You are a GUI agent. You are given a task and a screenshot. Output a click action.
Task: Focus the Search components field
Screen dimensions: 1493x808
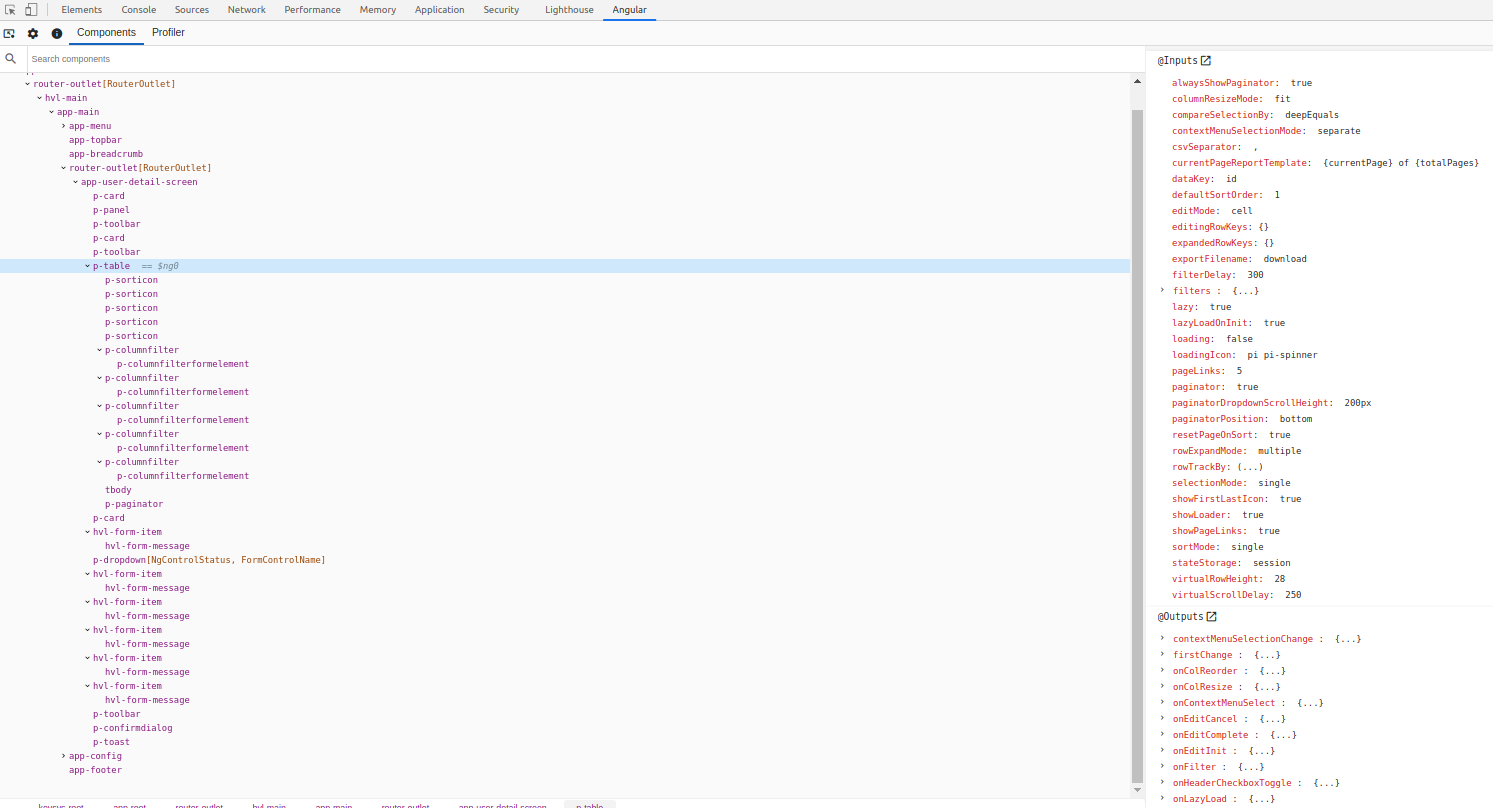click(585, 59)
